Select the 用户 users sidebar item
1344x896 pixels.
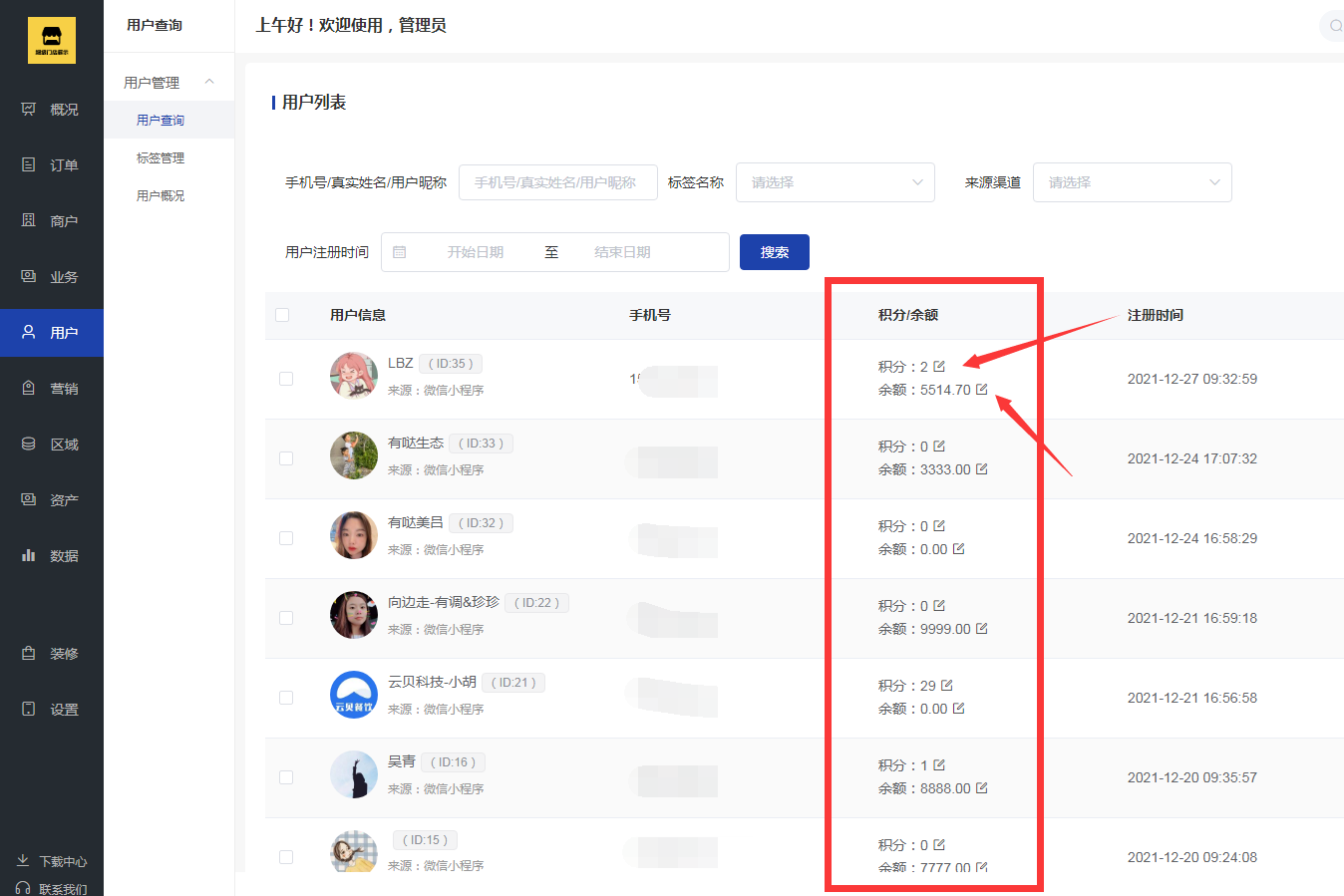pos(52,333)
